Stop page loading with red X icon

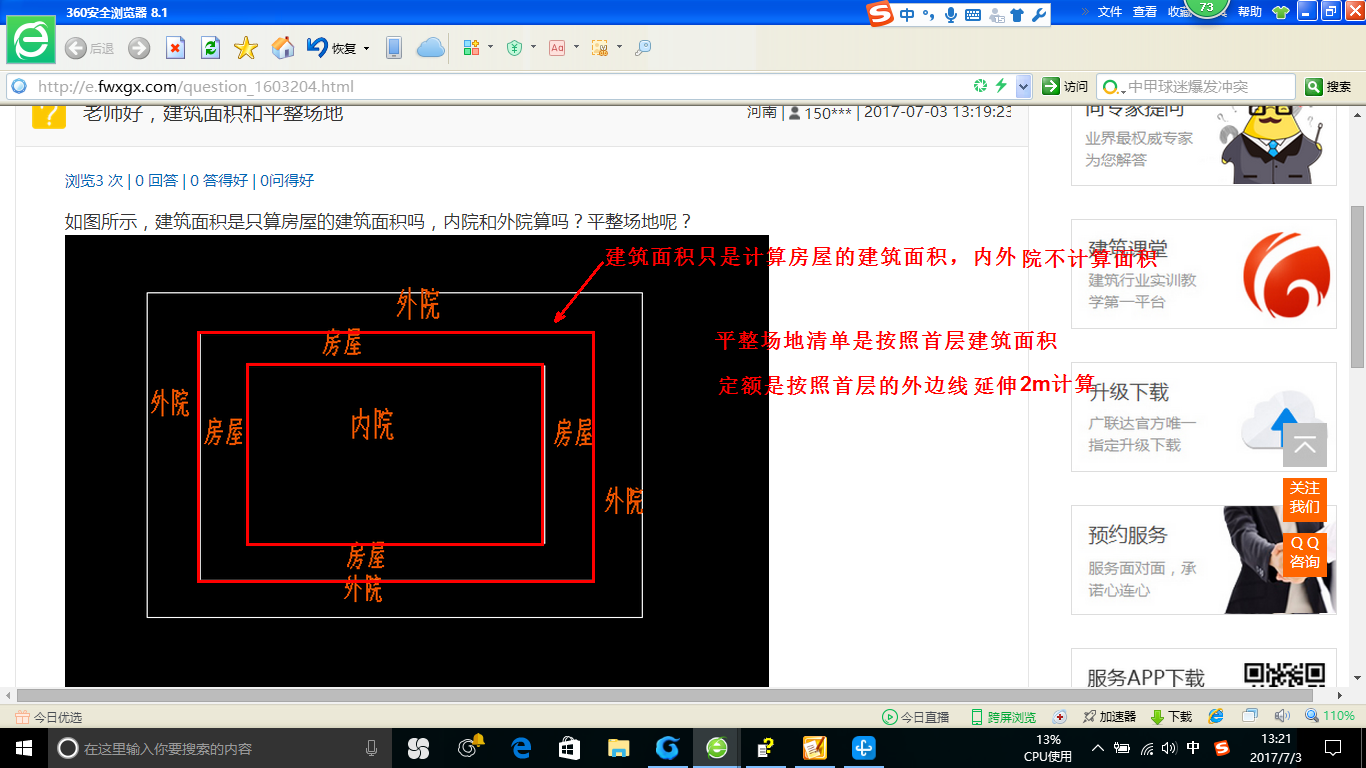175,48
